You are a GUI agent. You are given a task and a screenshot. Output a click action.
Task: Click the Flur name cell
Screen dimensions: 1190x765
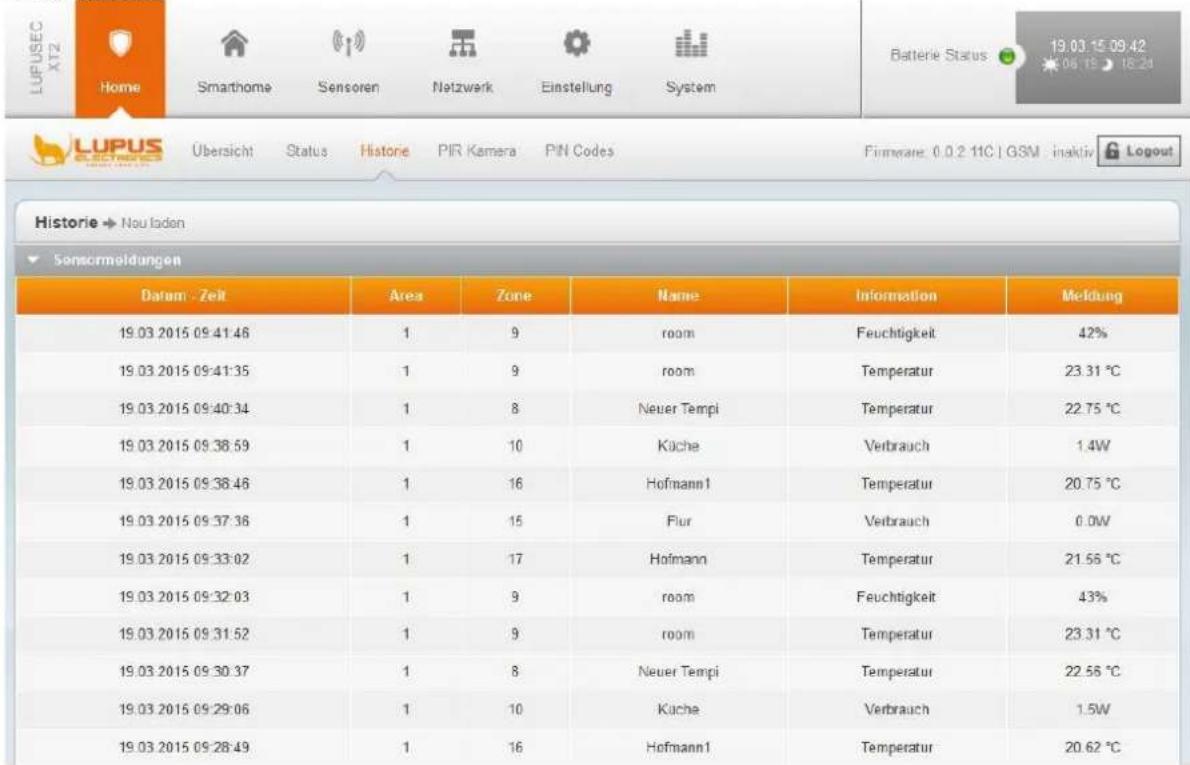pyautogui.click(x=678, y=521)
